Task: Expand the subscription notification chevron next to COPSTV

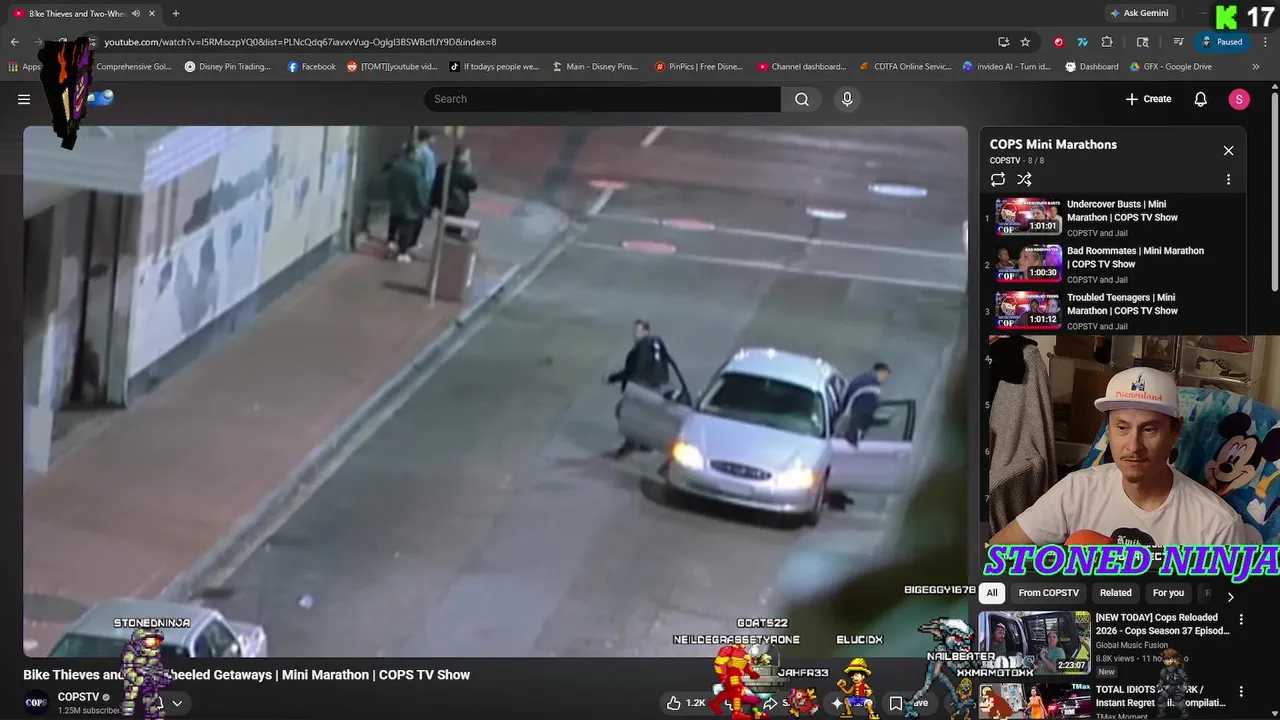Action: click(x=177, y=703)
